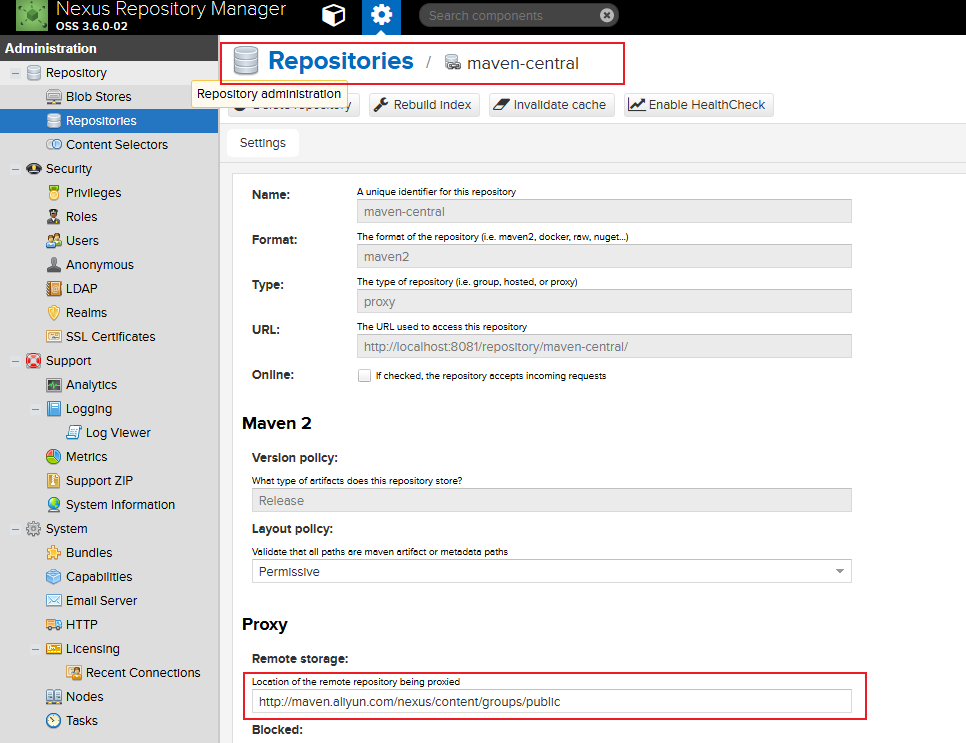Click the Analytics chart icon
This screenshot has height=743, width=966.
click(x=54, y=385)
